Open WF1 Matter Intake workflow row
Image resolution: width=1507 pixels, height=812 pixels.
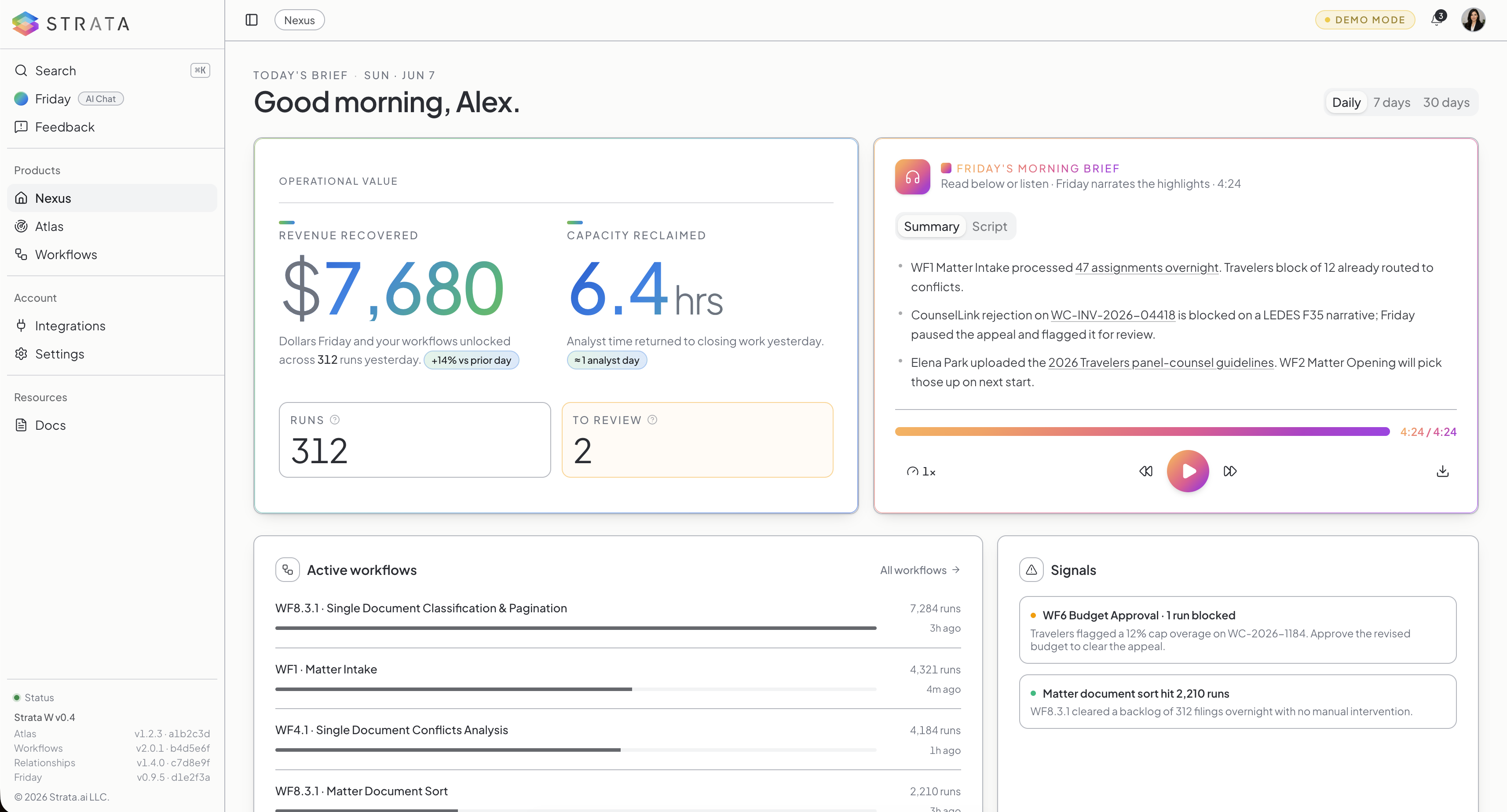(x=618, y=679)
